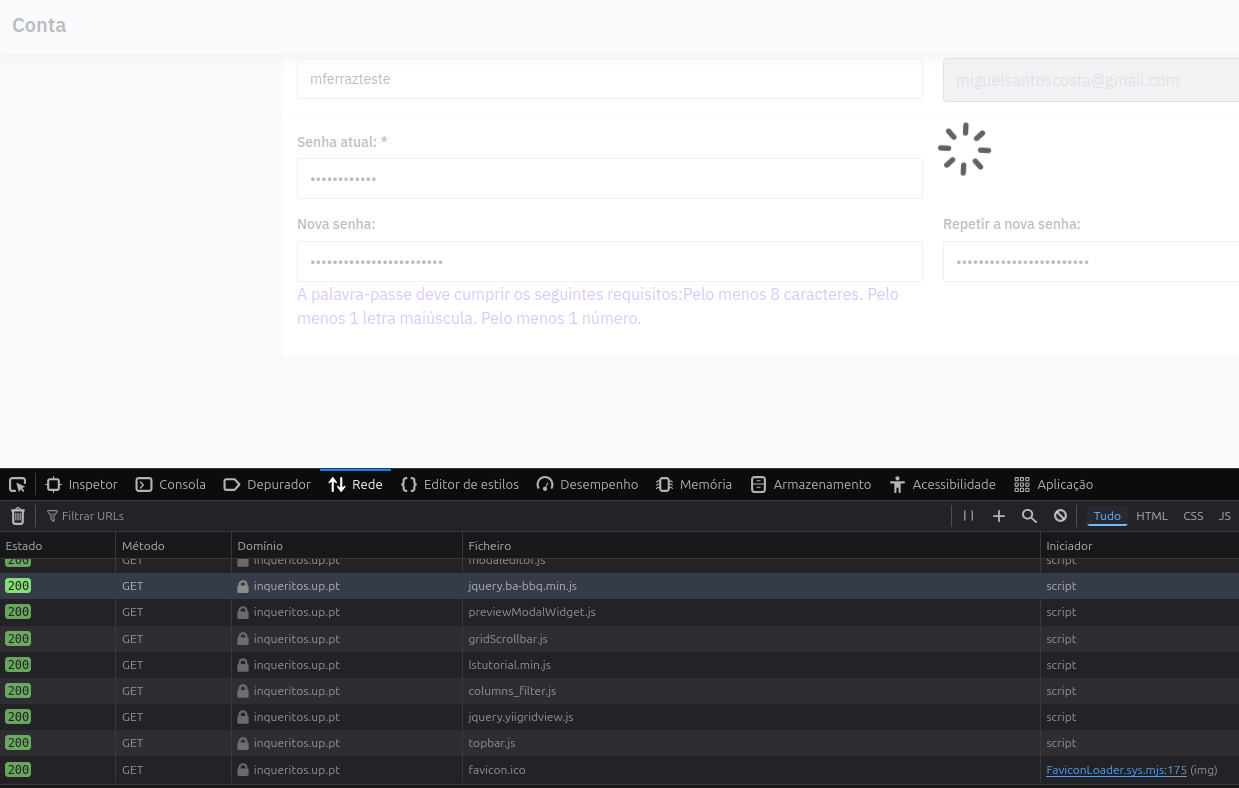The width and height of the screenshot is (1239, 788).
Task: Click the Senha atual password field
Action: click(609, 179)
